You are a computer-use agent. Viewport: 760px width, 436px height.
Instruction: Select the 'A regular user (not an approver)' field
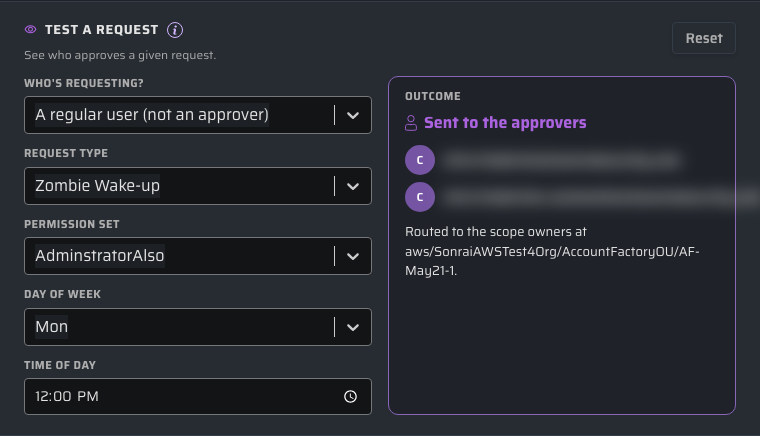(198, 115)
